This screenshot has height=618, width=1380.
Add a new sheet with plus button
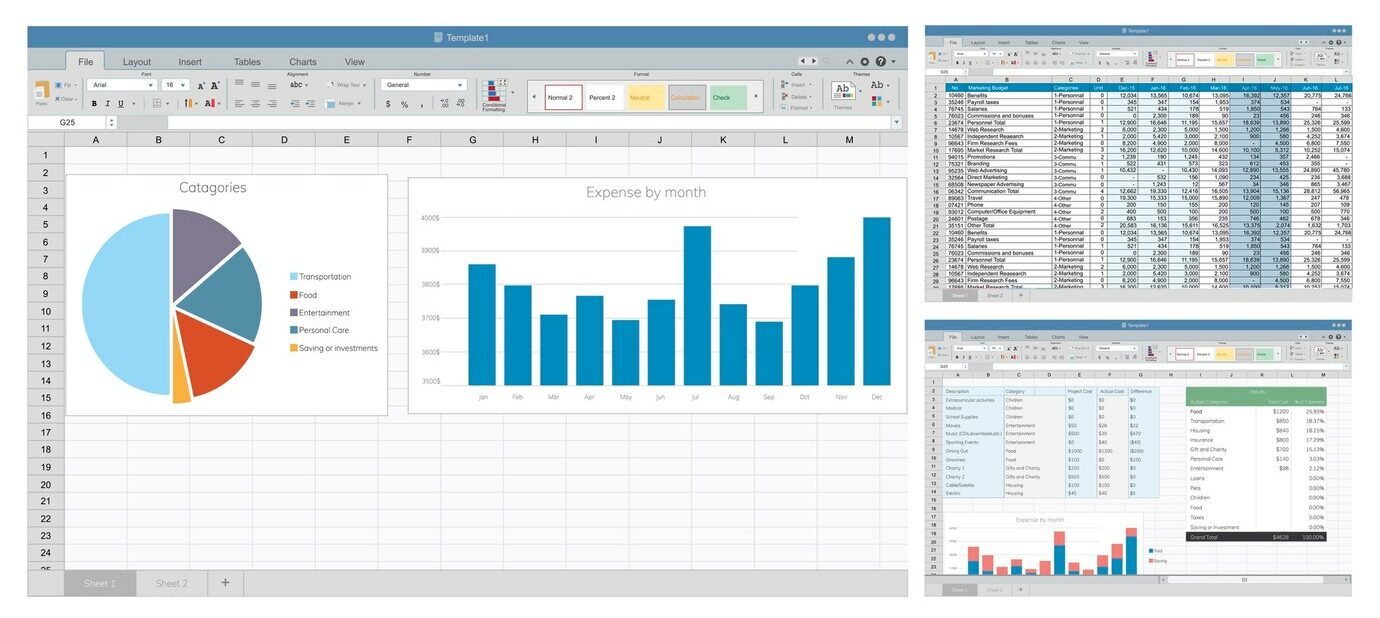pos(225,582)
